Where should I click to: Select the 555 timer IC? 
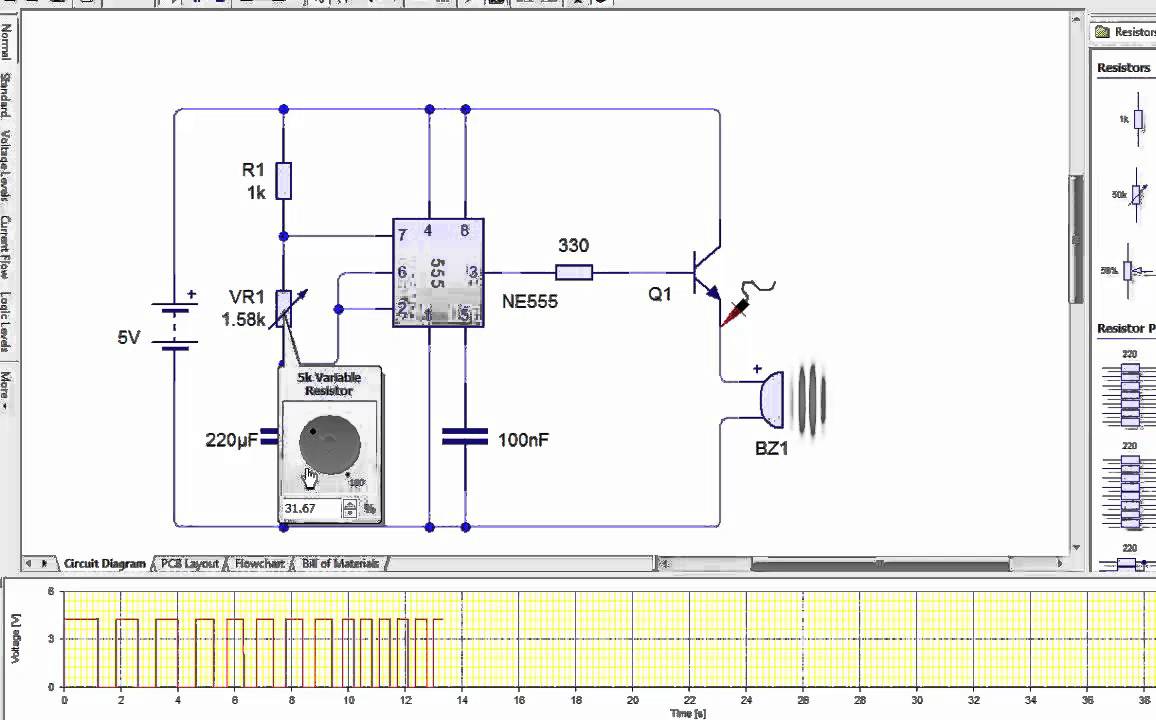click(438, 272)
